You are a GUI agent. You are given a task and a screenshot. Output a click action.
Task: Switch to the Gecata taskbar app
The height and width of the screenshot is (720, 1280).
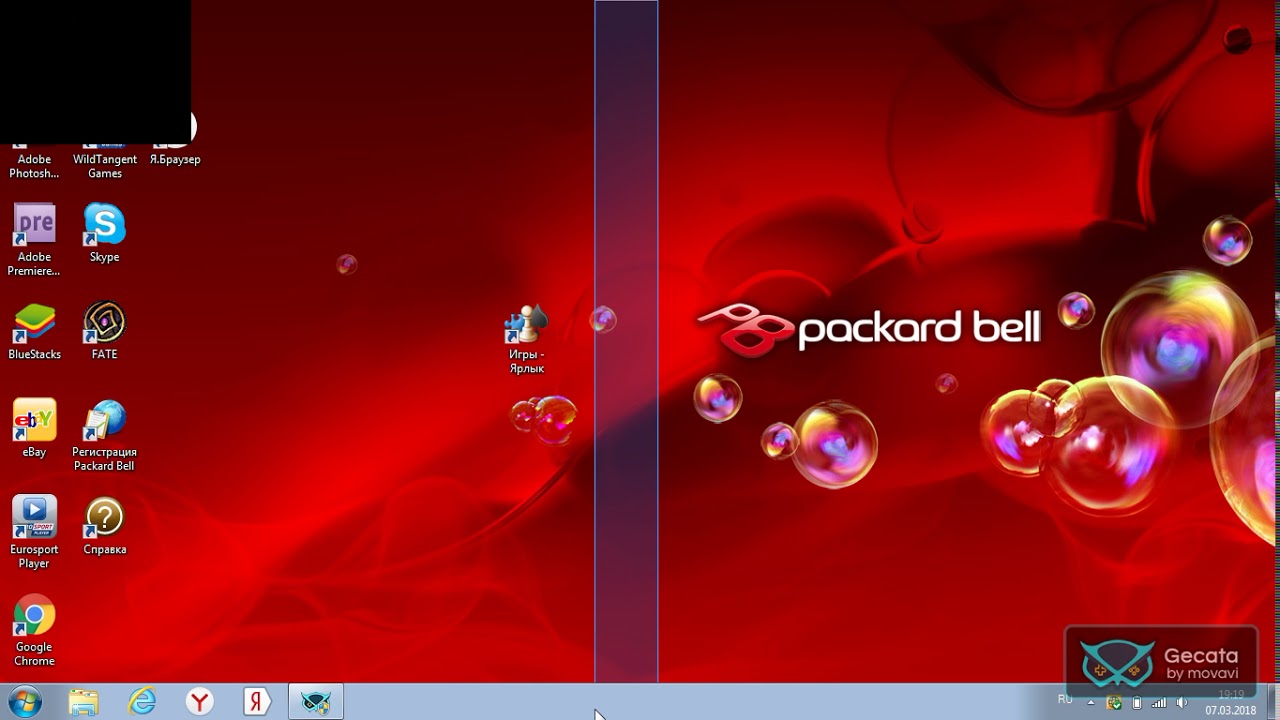click(316, 702)
